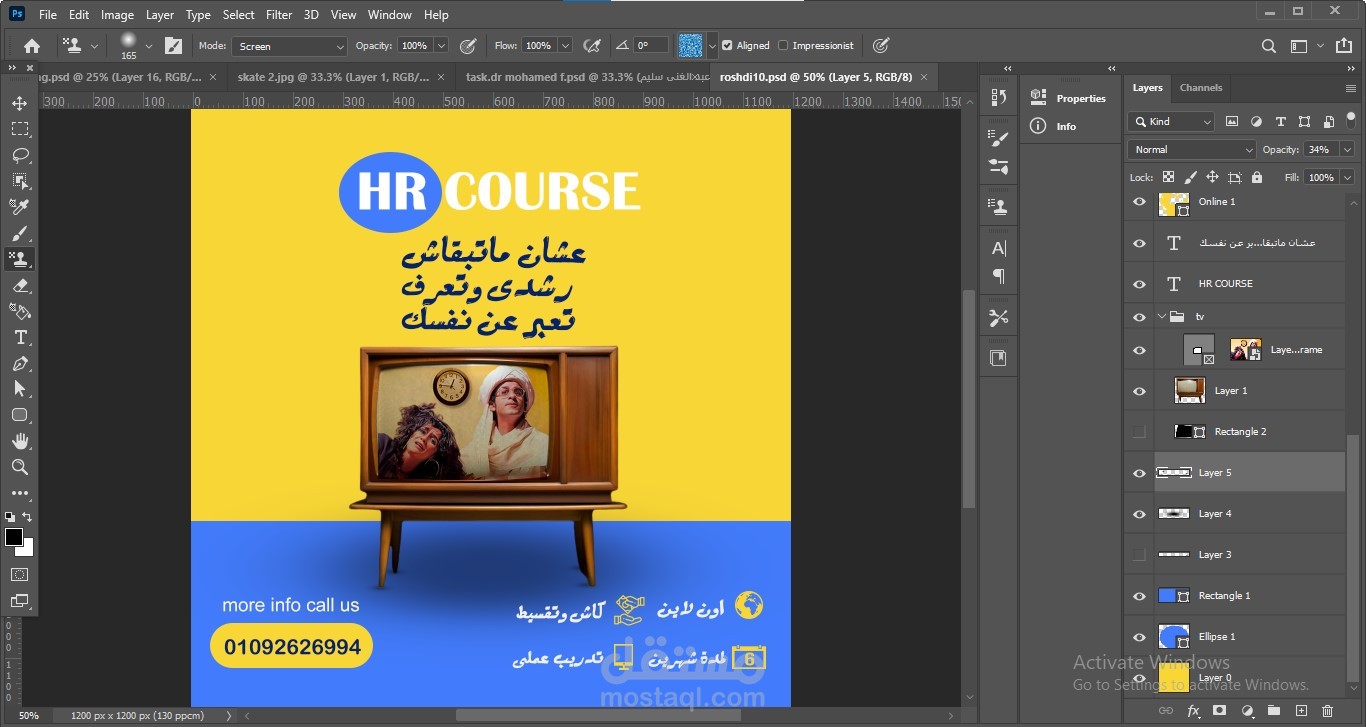The height and width of the screenshot is (727, 1366).
Task: Select the Horizontal Type tool
Action: [x=19, y=337]
